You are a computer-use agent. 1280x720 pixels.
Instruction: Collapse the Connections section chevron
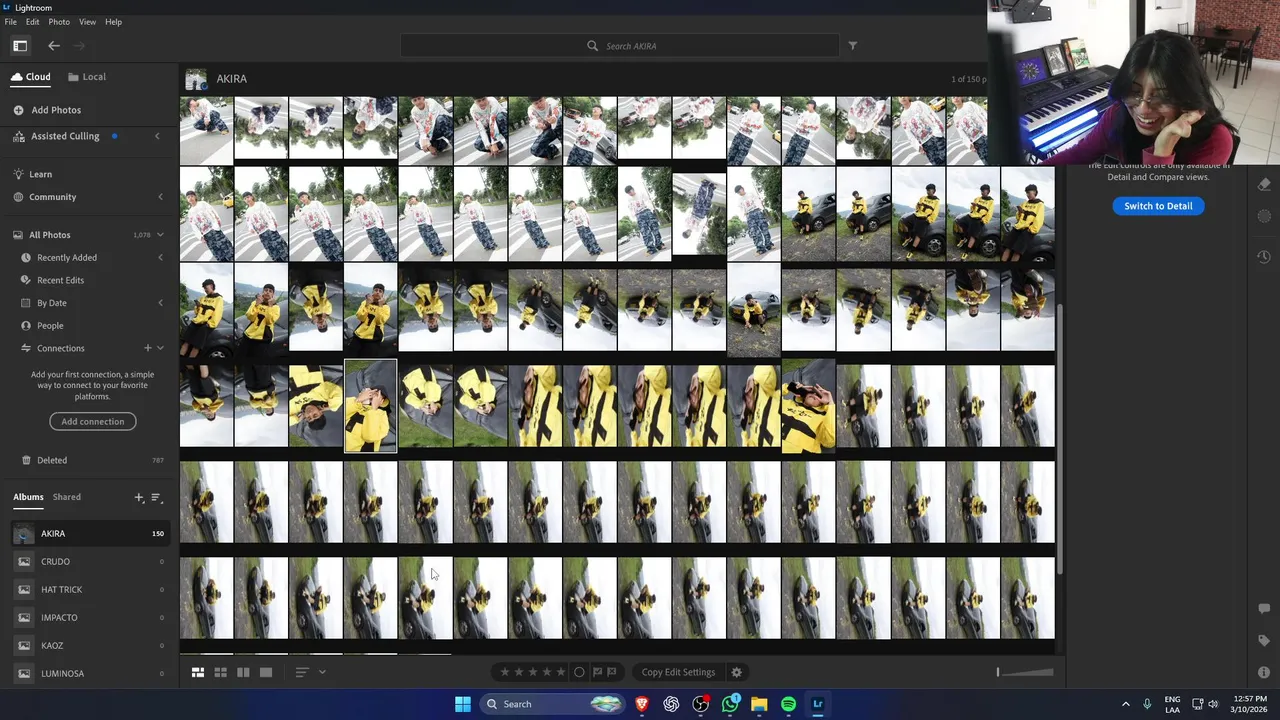160,348
